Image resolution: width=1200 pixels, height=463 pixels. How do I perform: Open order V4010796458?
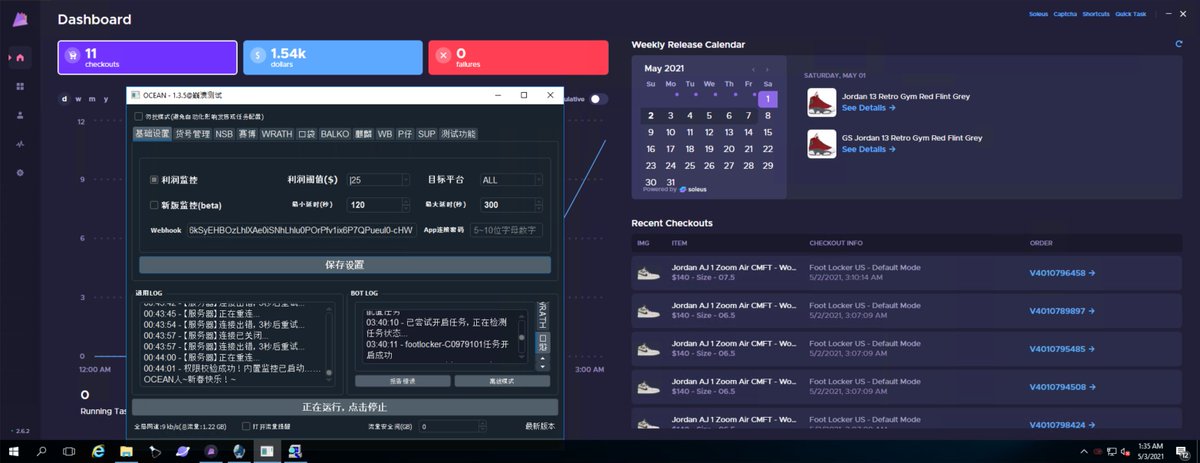click(x=1063, y=272)
